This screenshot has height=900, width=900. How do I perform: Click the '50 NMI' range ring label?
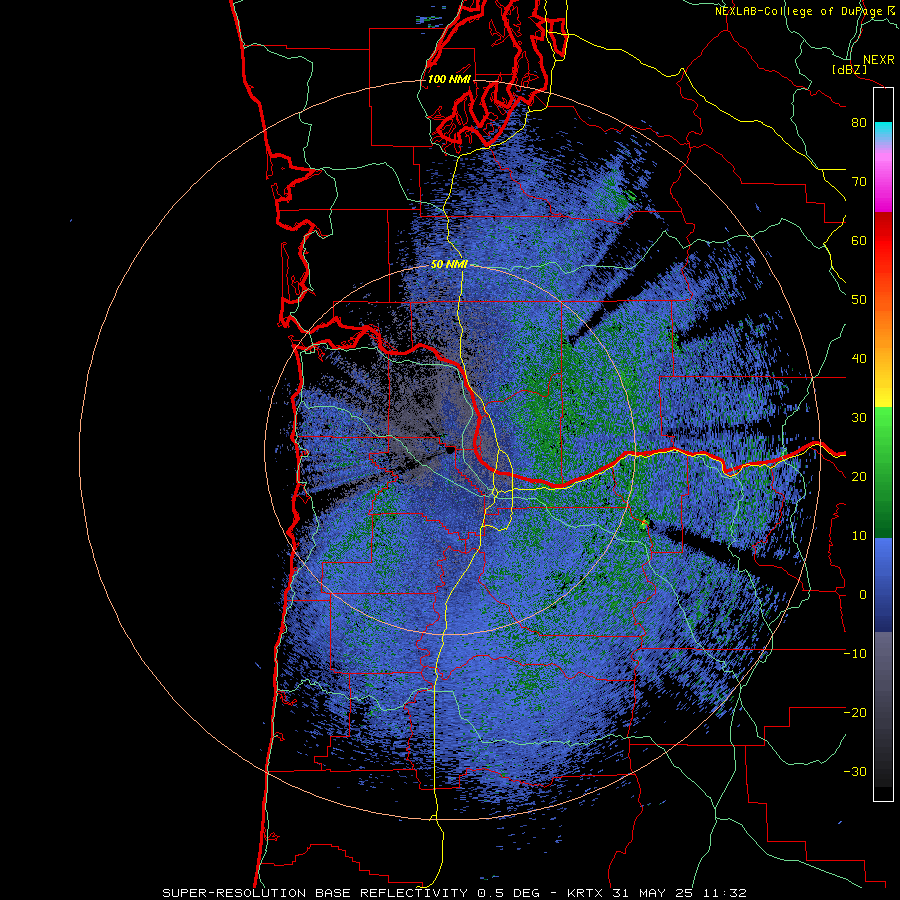[449, 265]
